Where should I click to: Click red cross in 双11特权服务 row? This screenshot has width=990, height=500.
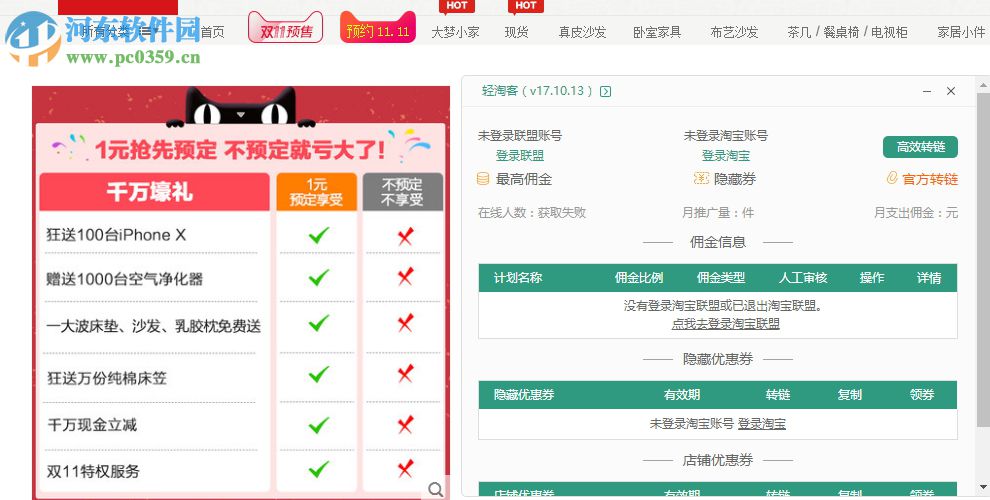pyautogui.click(x=405, y=468)
